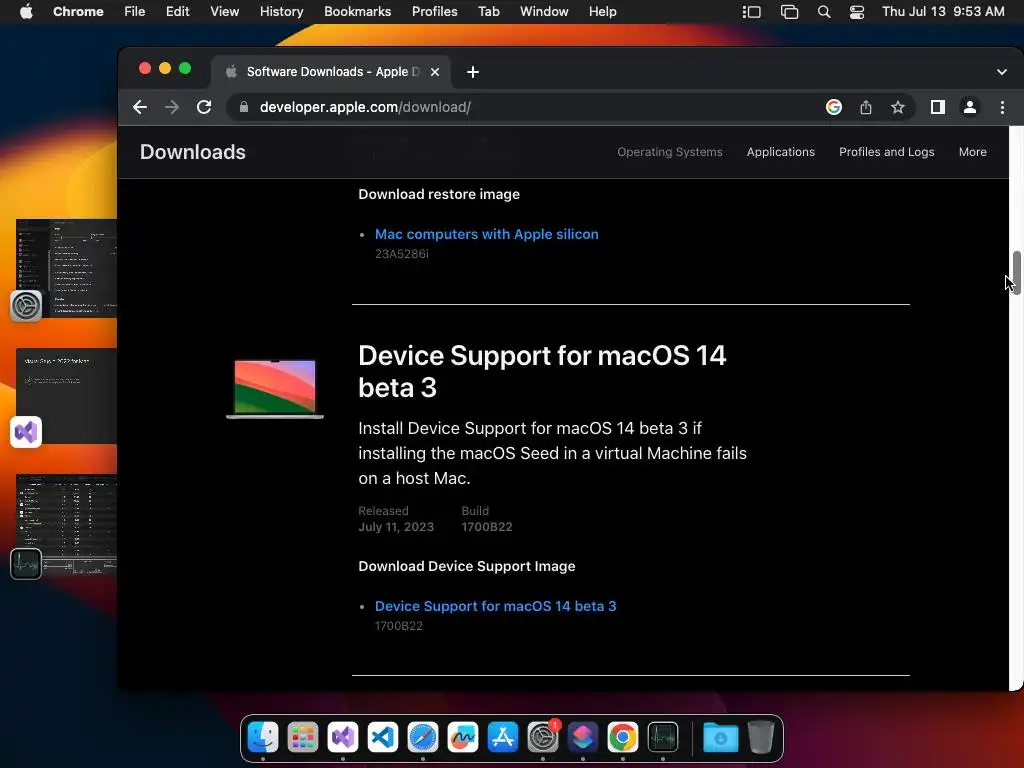Open Applications section
1024x768 pixels.
(780, 152)
